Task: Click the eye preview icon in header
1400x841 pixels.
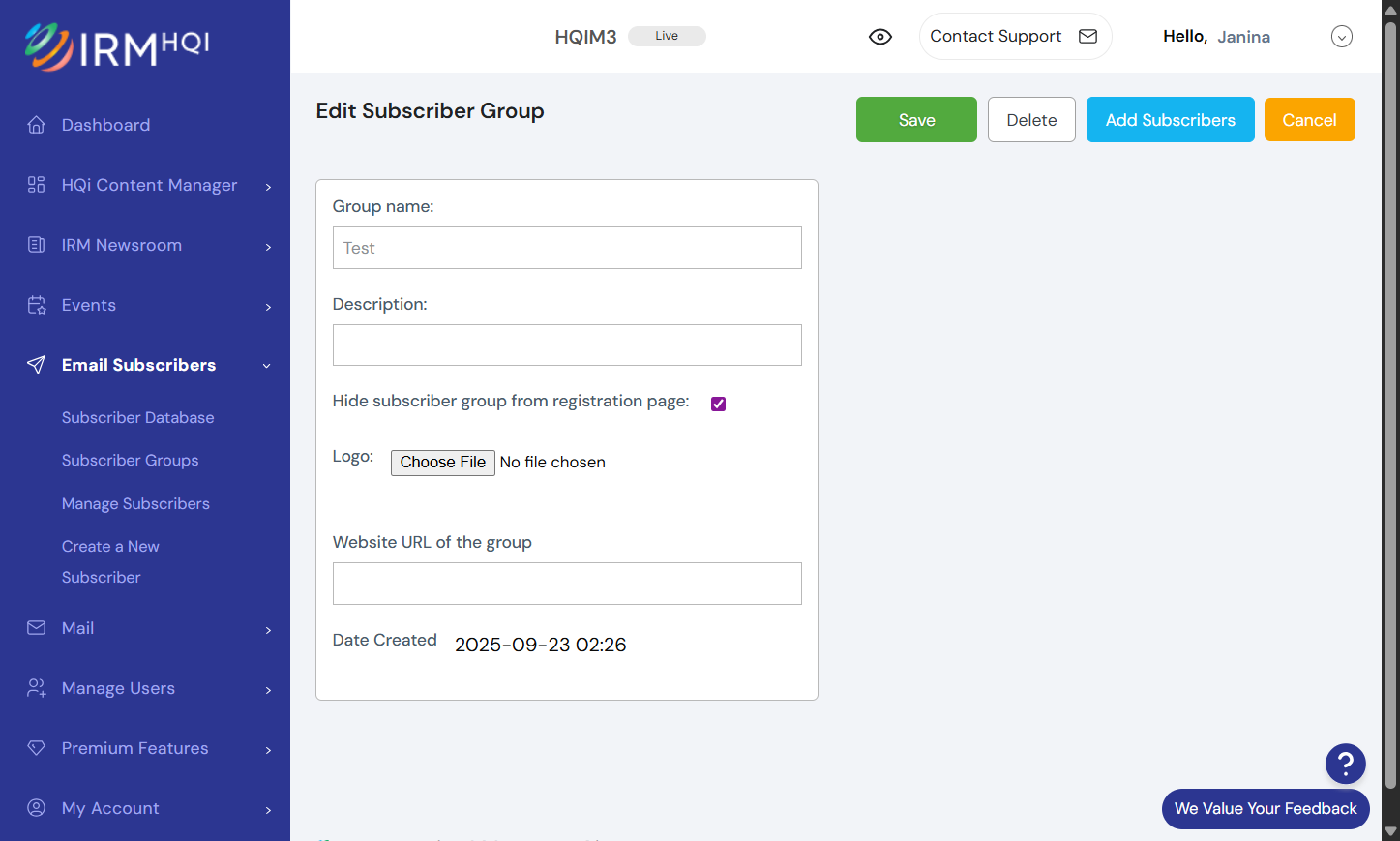Action: pos(880,37)
